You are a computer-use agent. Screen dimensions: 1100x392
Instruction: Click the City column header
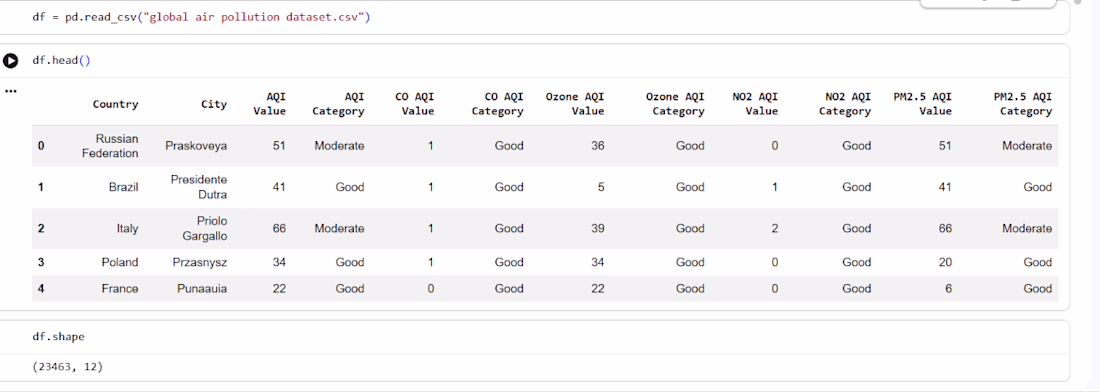(x=214, y=104)
